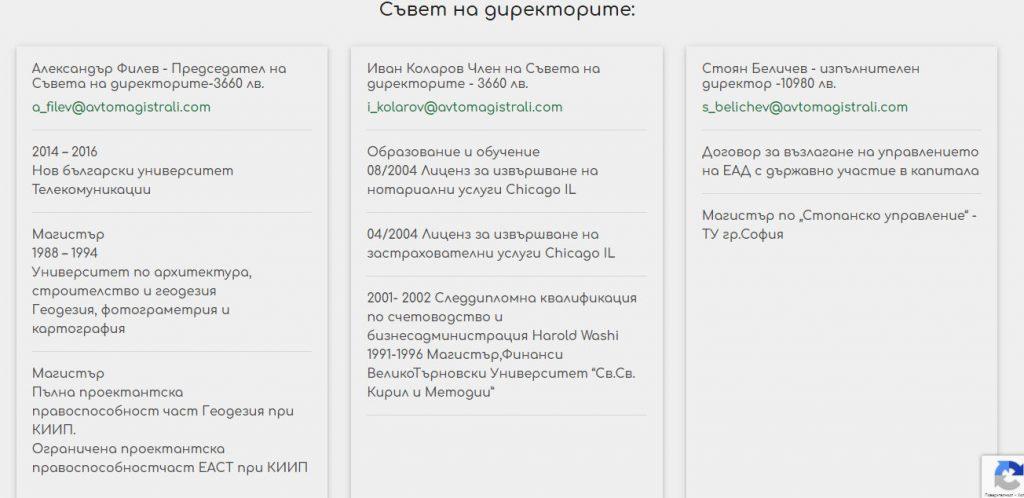Click Стоян Беличев's executive director title
The image size is (1024, 498).
(x=810, y=76)
